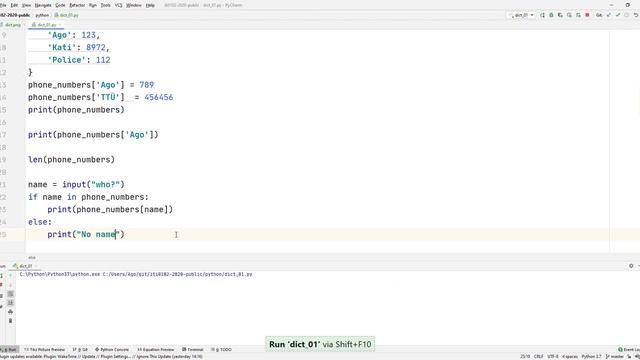Toggle soft-wrap in Run console

[x=11, y=294]
